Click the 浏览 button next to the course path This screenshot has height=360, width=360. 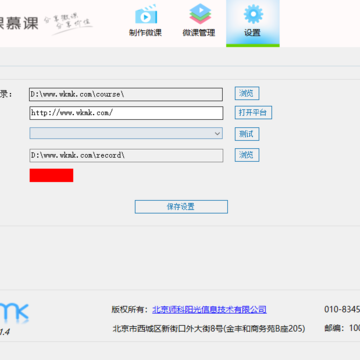pyautogui.click(x=247, y=94)
